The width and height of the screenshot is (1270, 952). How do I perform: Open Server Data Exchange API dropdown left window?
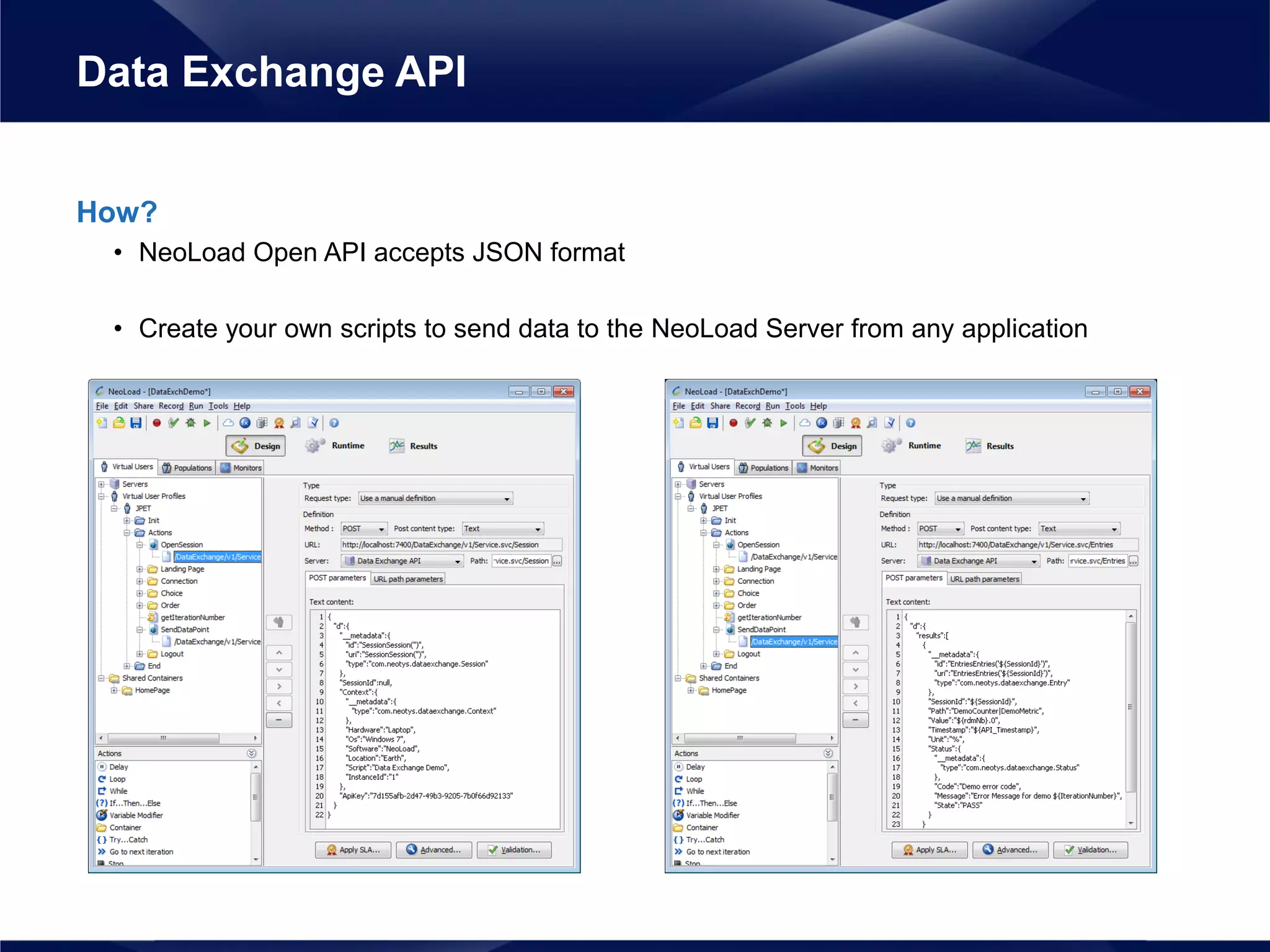[402, 561]
